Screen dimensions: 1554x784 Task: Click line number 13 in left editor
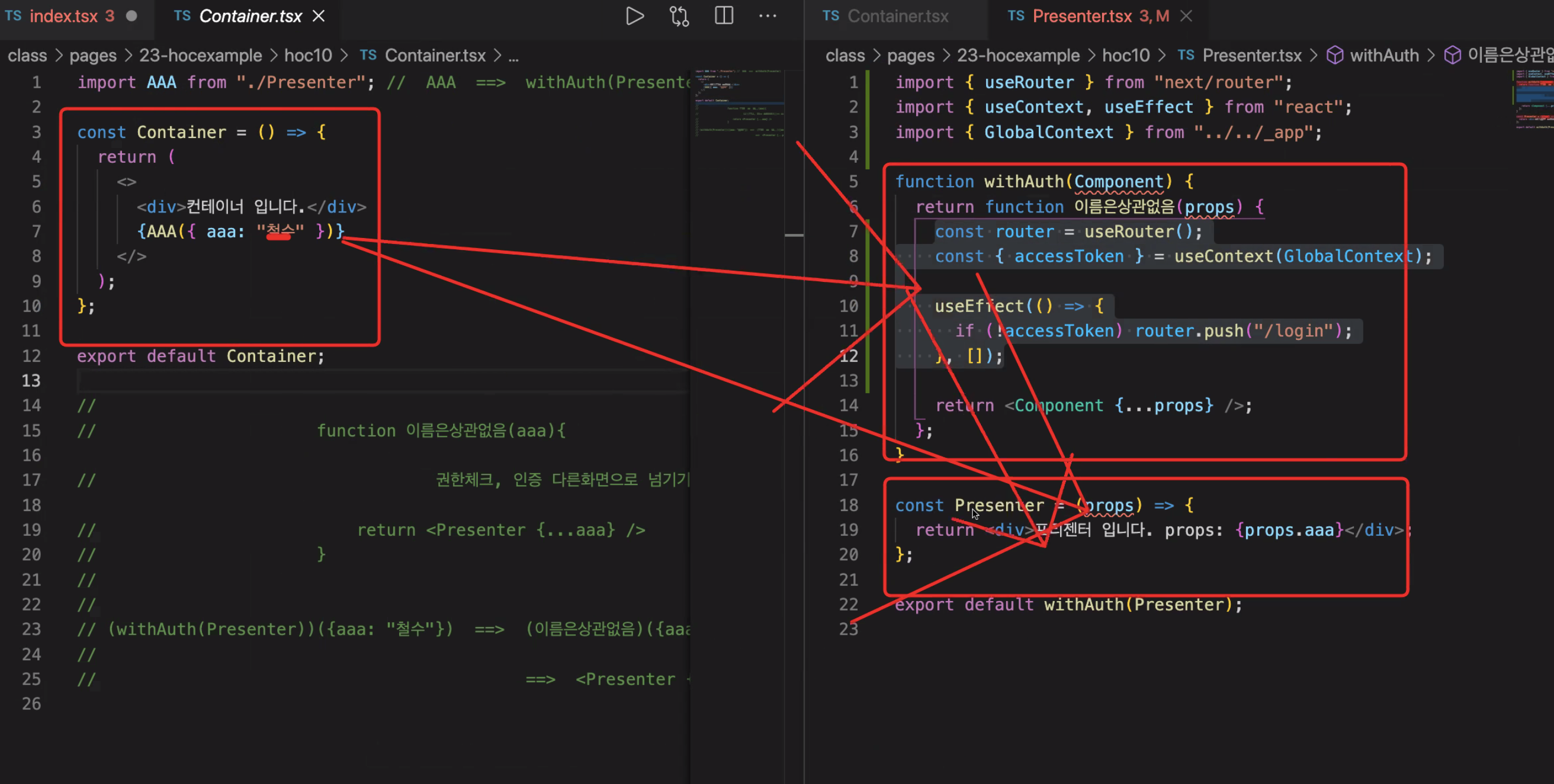coord(31,381)
